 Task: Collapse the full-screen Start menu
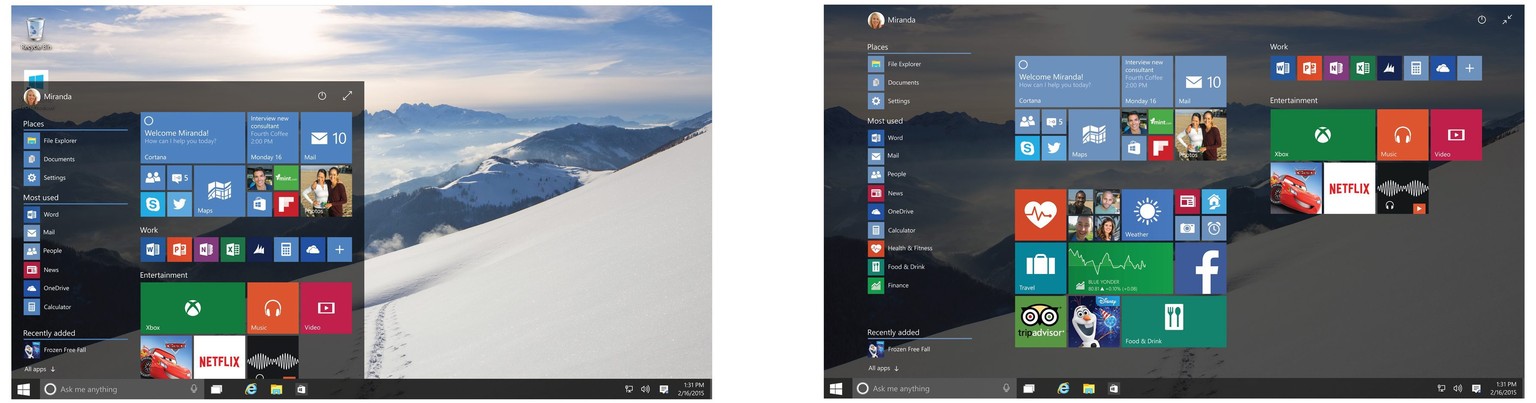[1506, 20]
